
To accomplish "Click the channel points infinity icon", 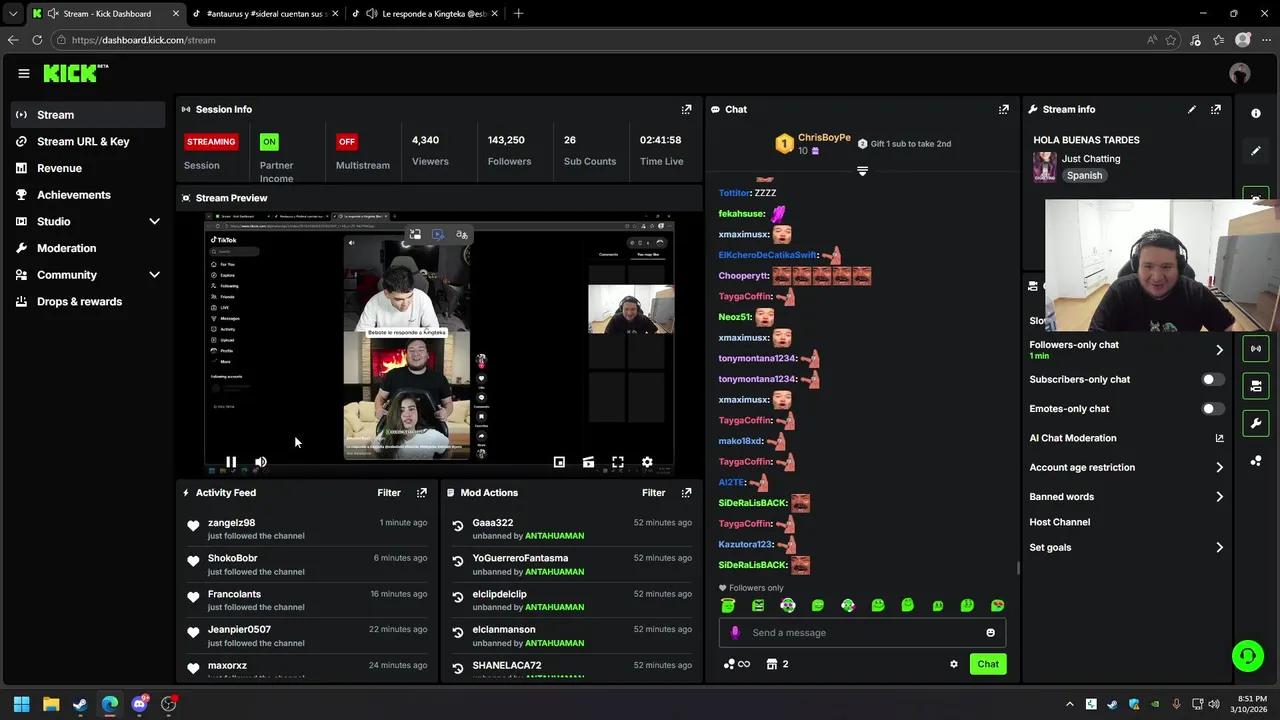I will (x=736, y=664).
